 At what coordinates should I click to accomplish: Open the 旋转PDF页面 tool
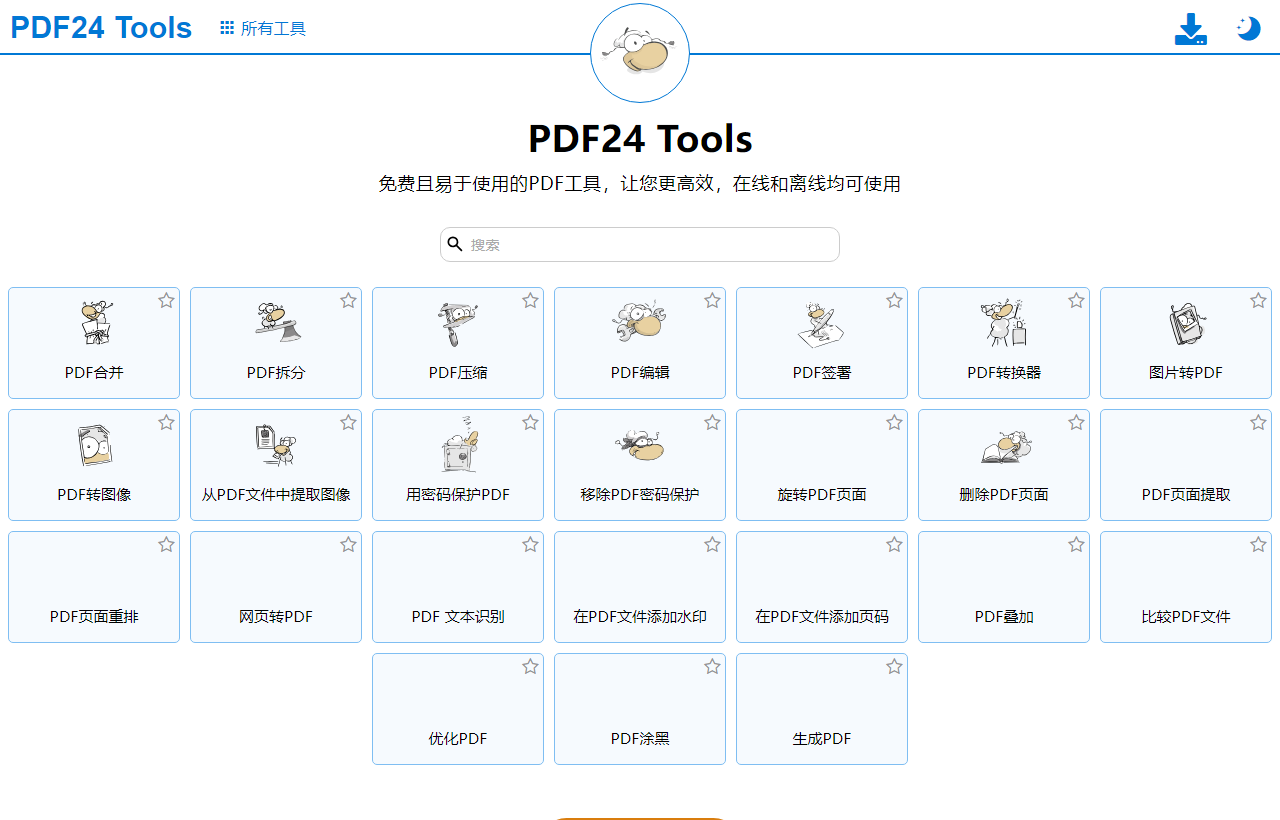coord(822,465)
